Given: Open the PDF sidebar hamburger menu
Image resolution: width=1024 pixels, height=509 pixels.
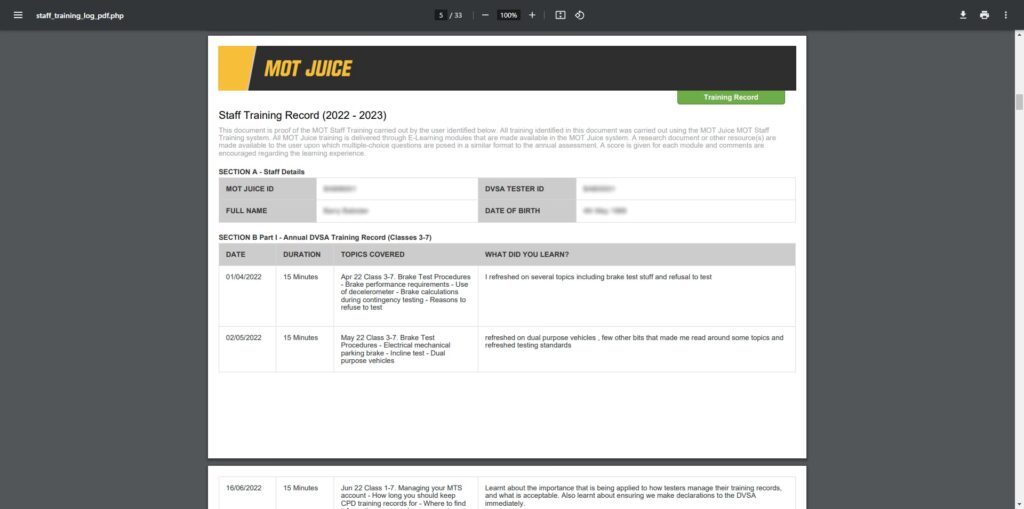Looking at the screenshot, I should pos(17,15).
